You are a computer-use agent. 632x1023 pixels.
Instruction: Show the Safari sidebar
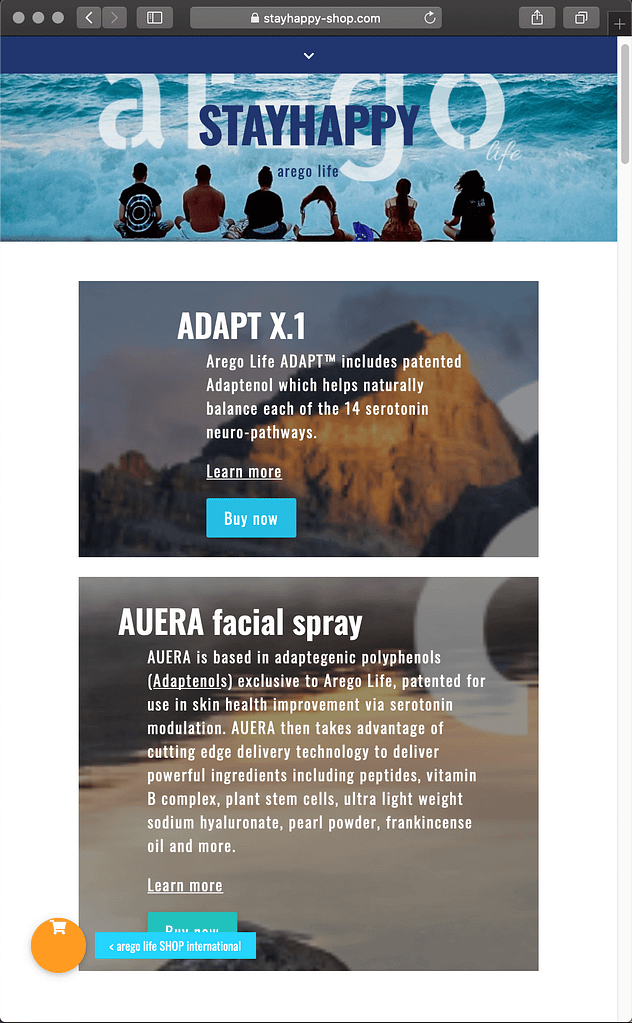coord(155,18)
